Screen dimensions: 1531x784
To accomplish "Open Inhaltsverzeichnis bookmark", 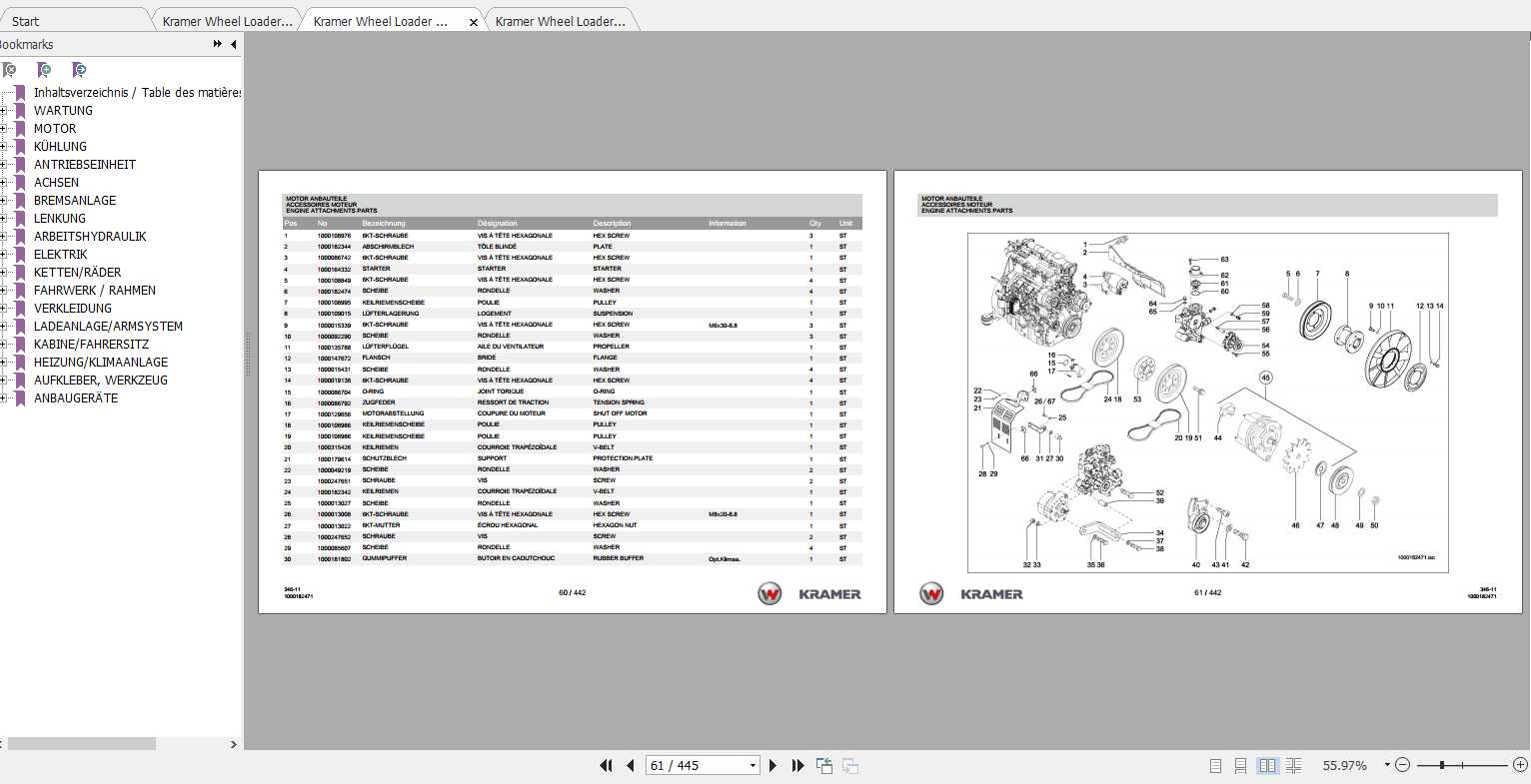I will (x=137, y=92).
